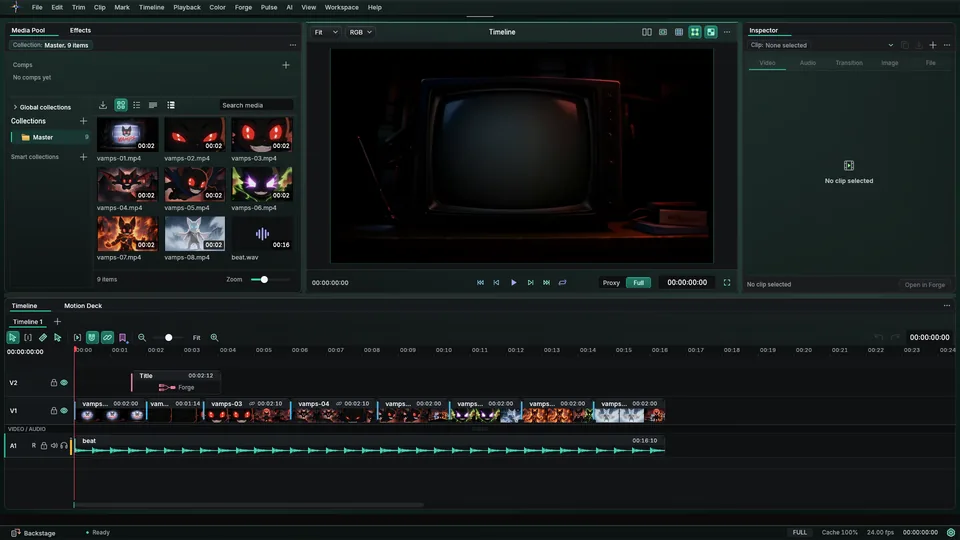Select the track-select arrow tool

click(x=58, y=337)
